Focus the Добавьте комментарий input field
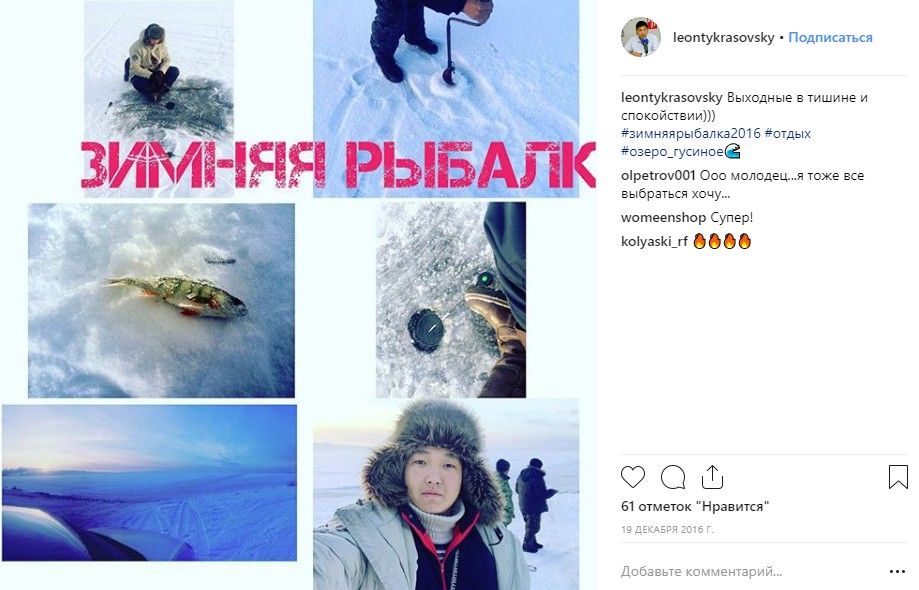Screen dimensions: 919x590 (750, 571)
